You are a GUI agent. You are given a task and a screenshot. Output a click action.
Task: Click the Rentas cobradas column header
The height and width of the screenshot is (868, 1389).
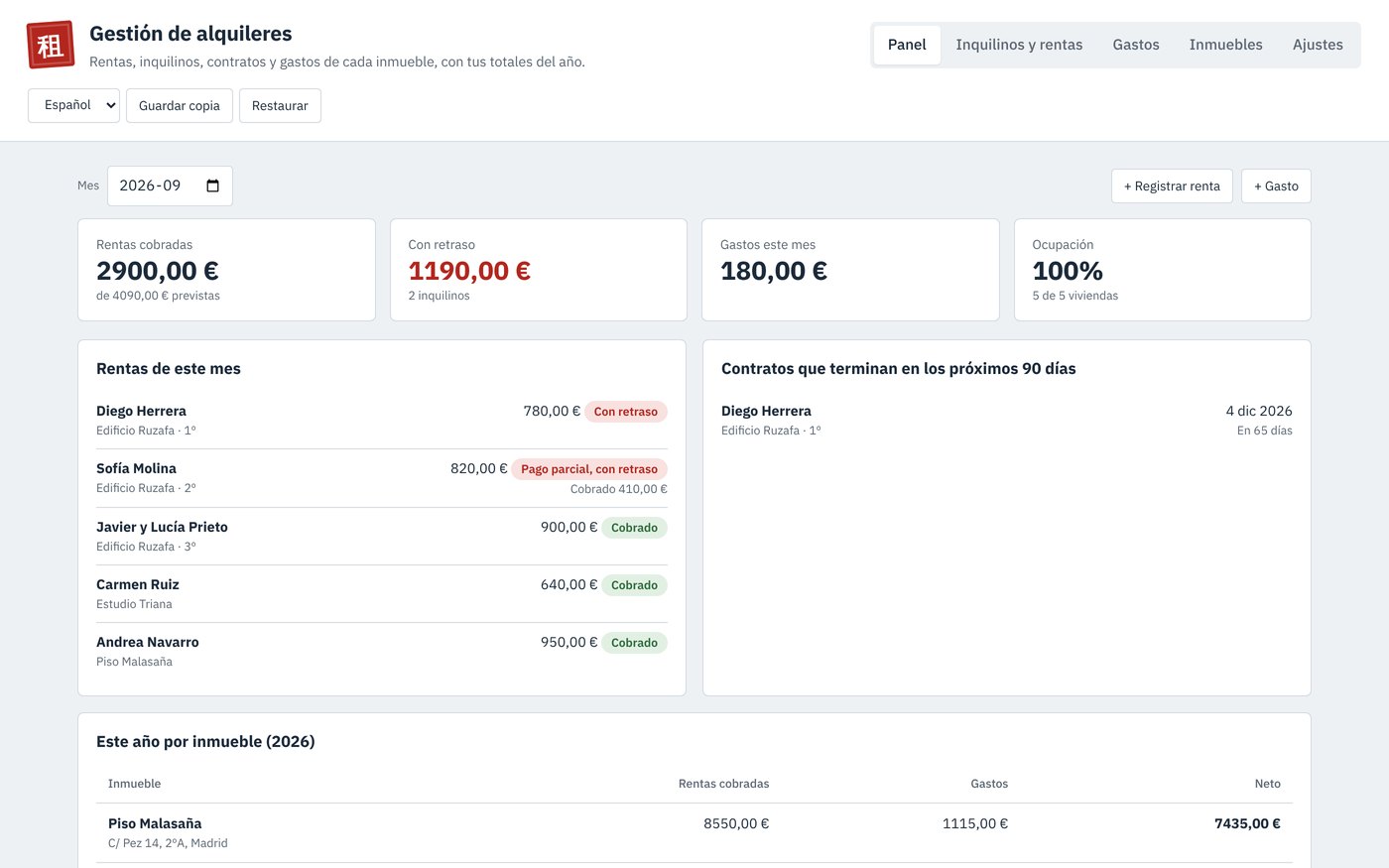723,784
